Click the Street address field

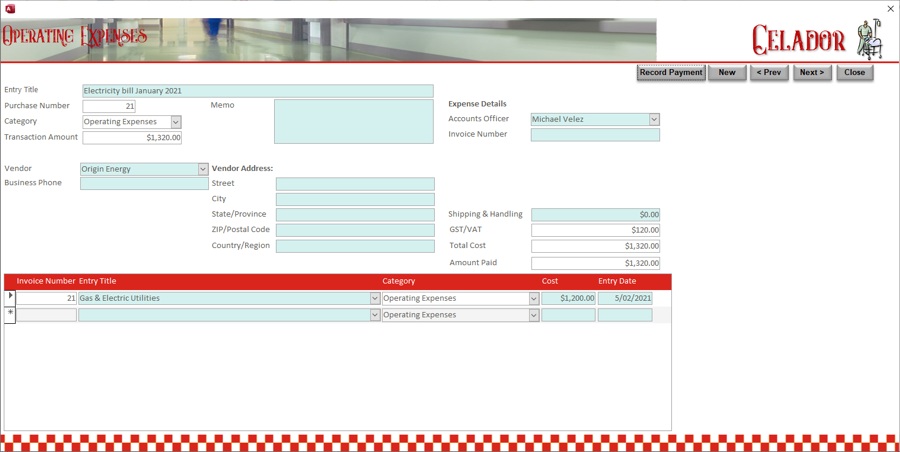coord(355,184)
